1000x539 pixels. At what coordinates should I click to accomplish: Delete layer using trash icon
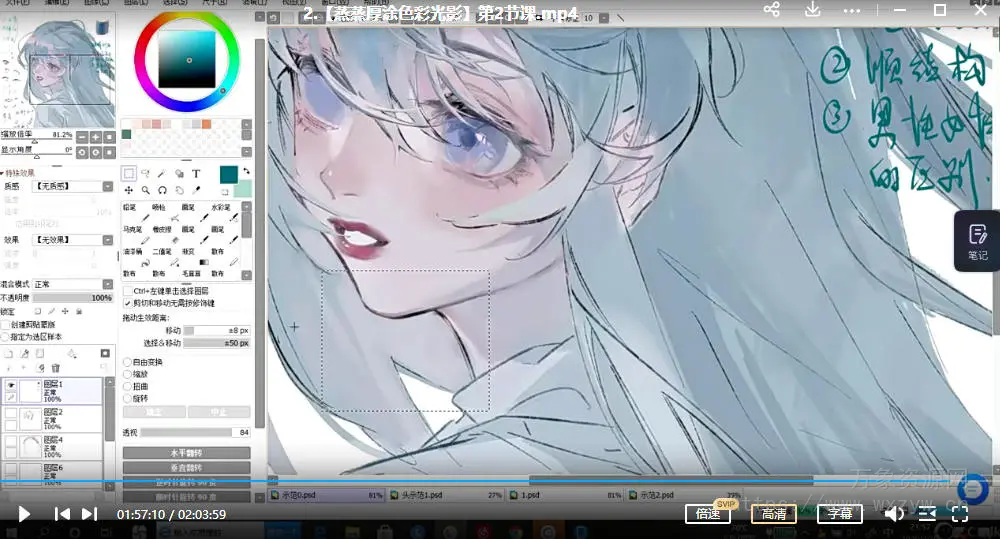(x=55, y=368)
